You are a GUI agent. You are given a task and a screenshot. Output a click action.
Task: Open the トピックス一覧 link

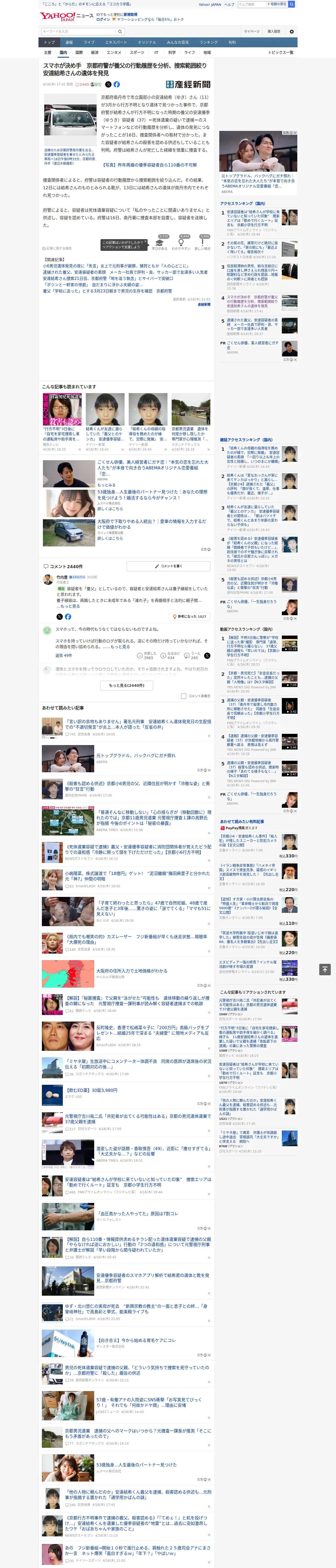[281, 52]
